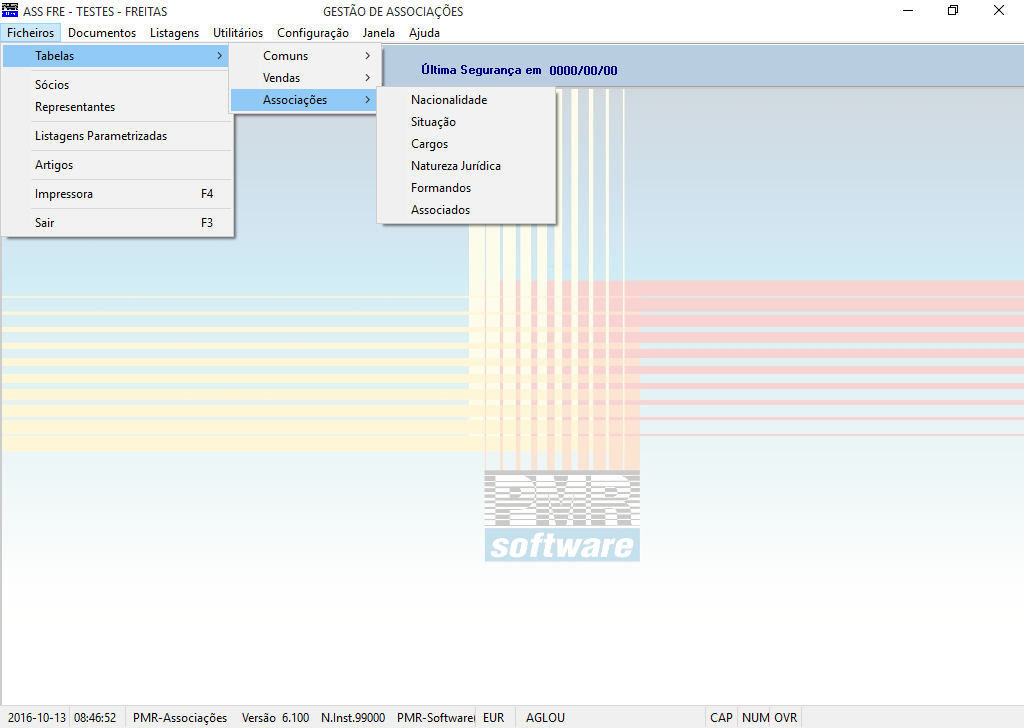Click the Última Segurança em label
The width and height of the screenshot is (1024, 728).
pos(481,71)
